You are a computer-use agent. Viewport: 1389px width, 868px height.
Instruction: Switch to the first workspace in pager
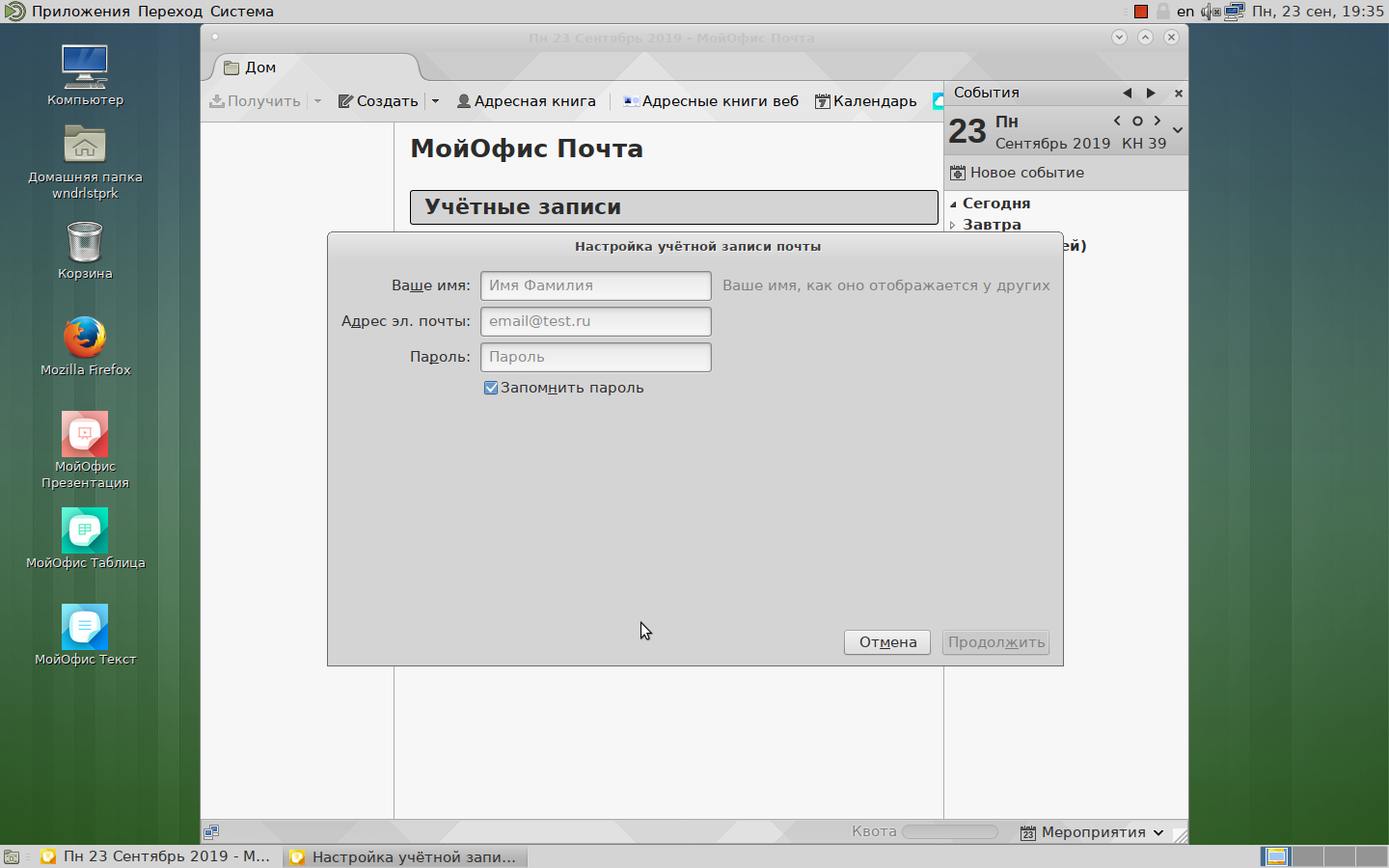point(1276,856)
